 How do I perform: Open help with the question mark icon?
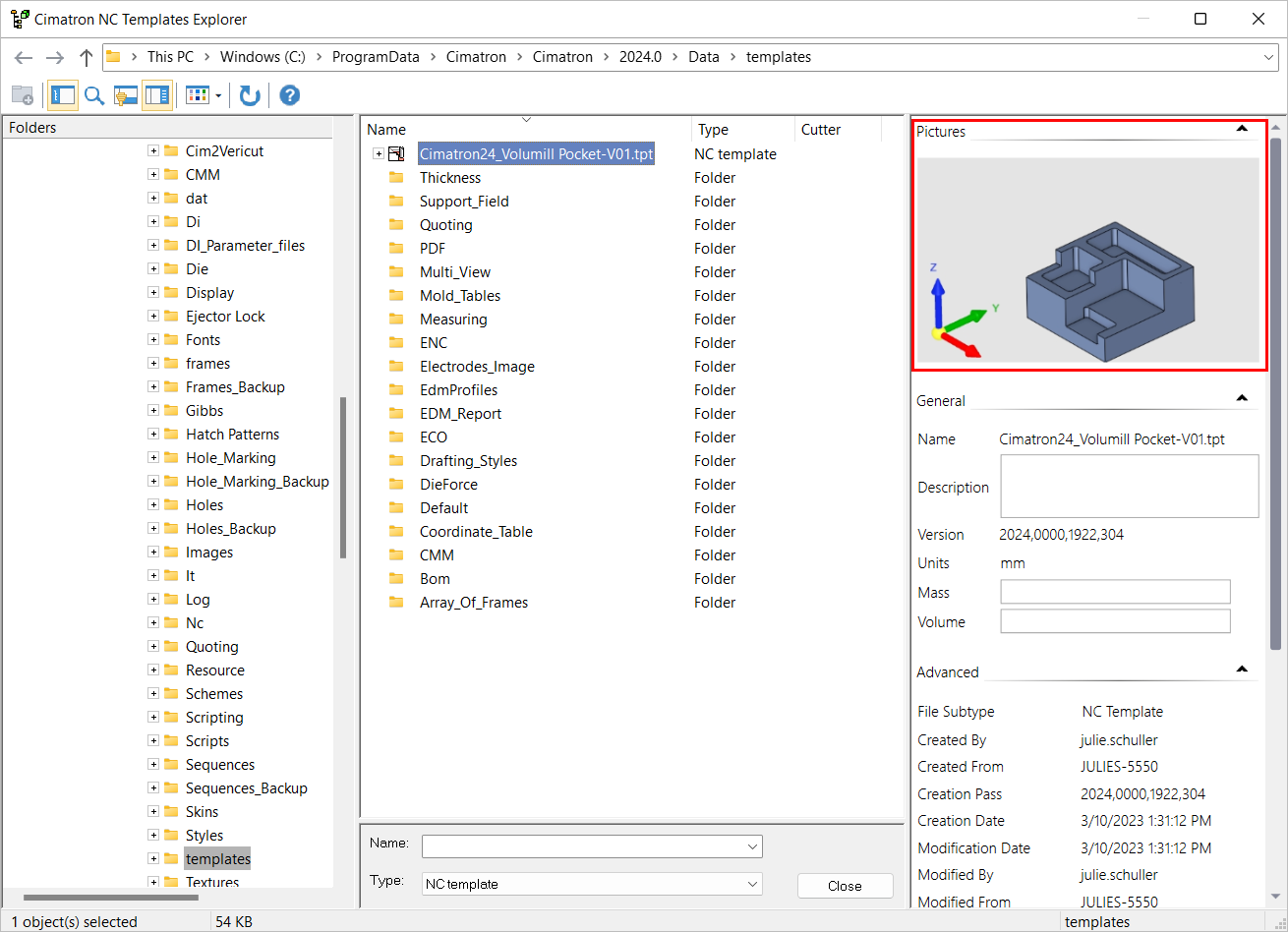pyautogui.click(x=289, y=95)
